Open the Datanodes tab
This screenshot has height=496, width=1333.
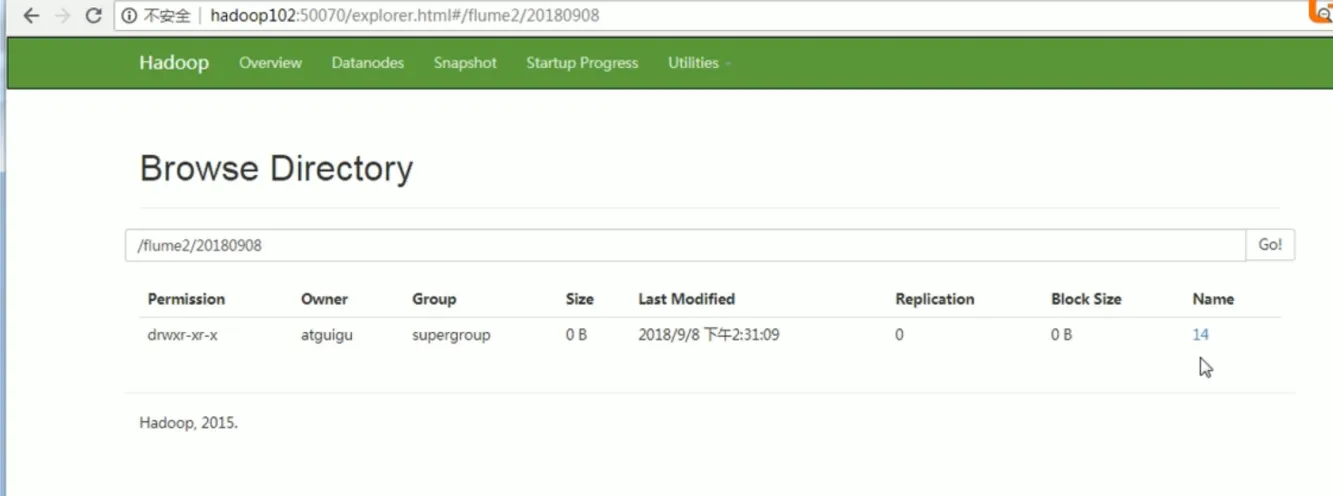(x=368, y=62)
